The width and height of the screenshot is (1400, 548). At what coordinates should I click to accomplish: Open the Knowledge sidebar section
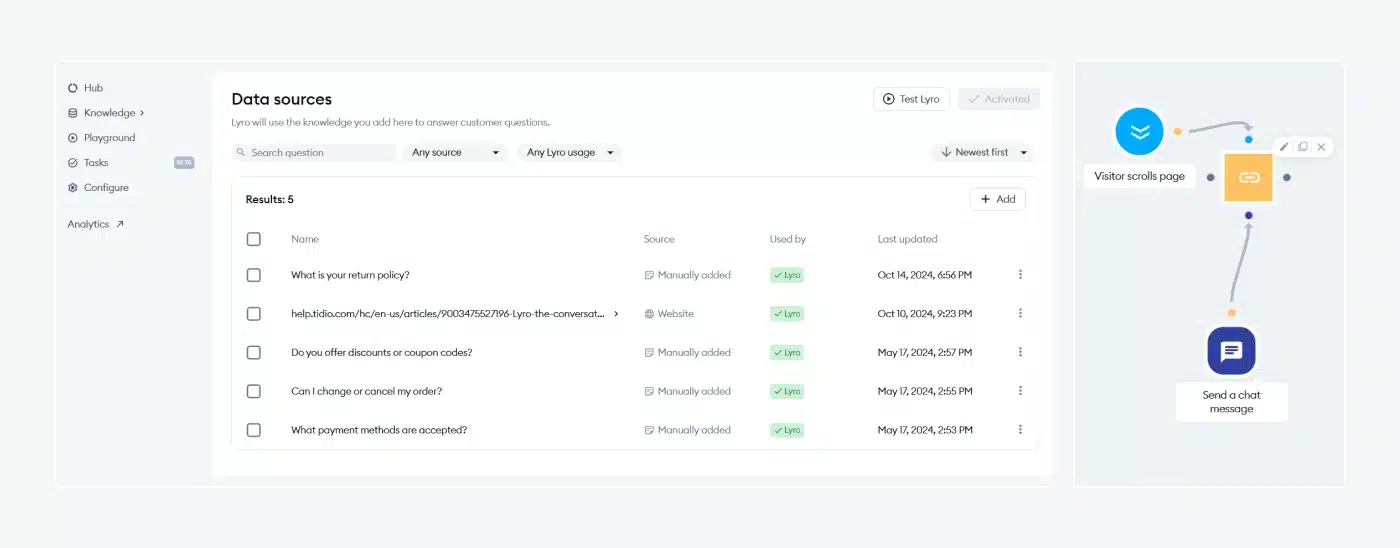pyautogui.click(x=106, y=113)
